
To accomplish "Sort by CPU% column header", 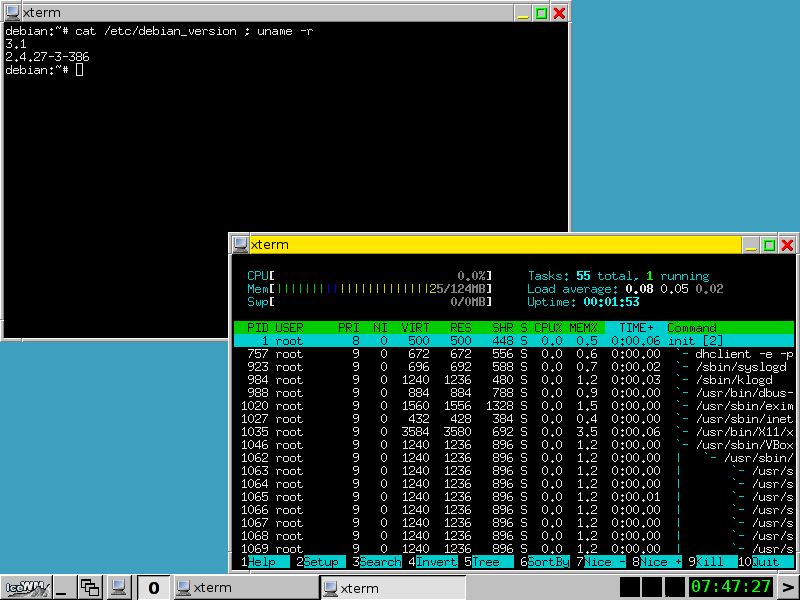I will [548, 328].
